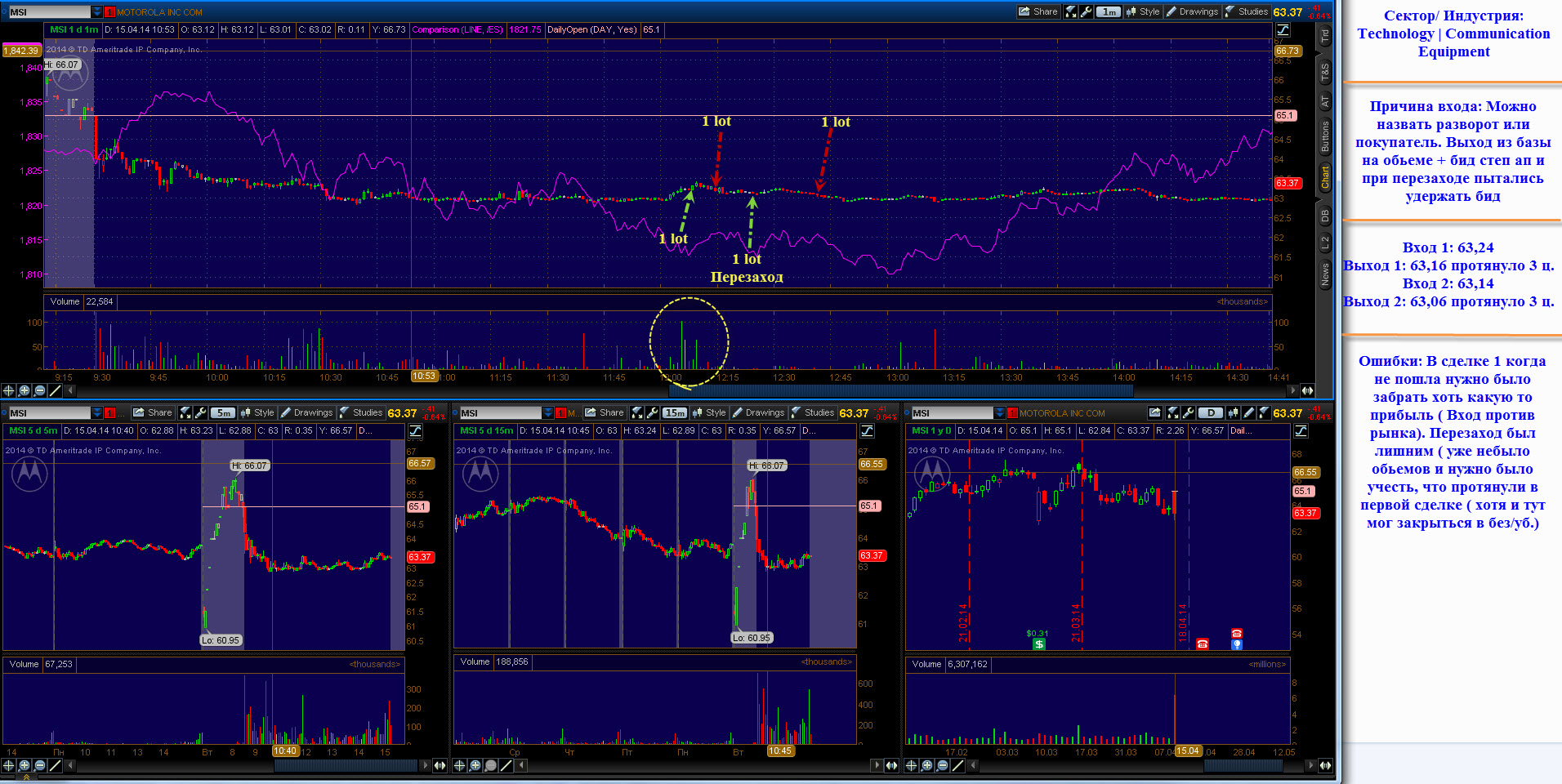The image size is (1562, 784).
Task: Click red clipboard link icon in top chart
Action: point(109,12)
